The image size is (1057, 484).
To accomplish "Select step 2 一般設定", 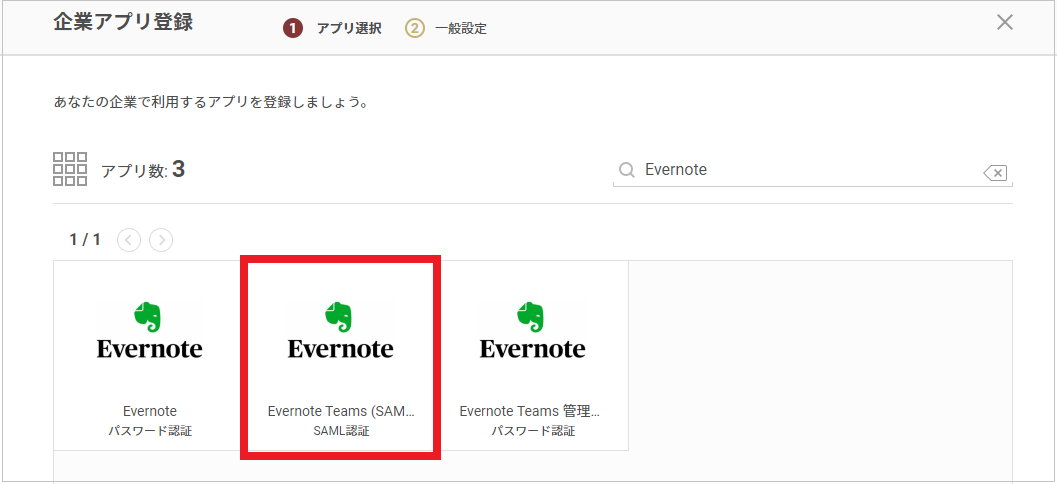I will 446,29.
